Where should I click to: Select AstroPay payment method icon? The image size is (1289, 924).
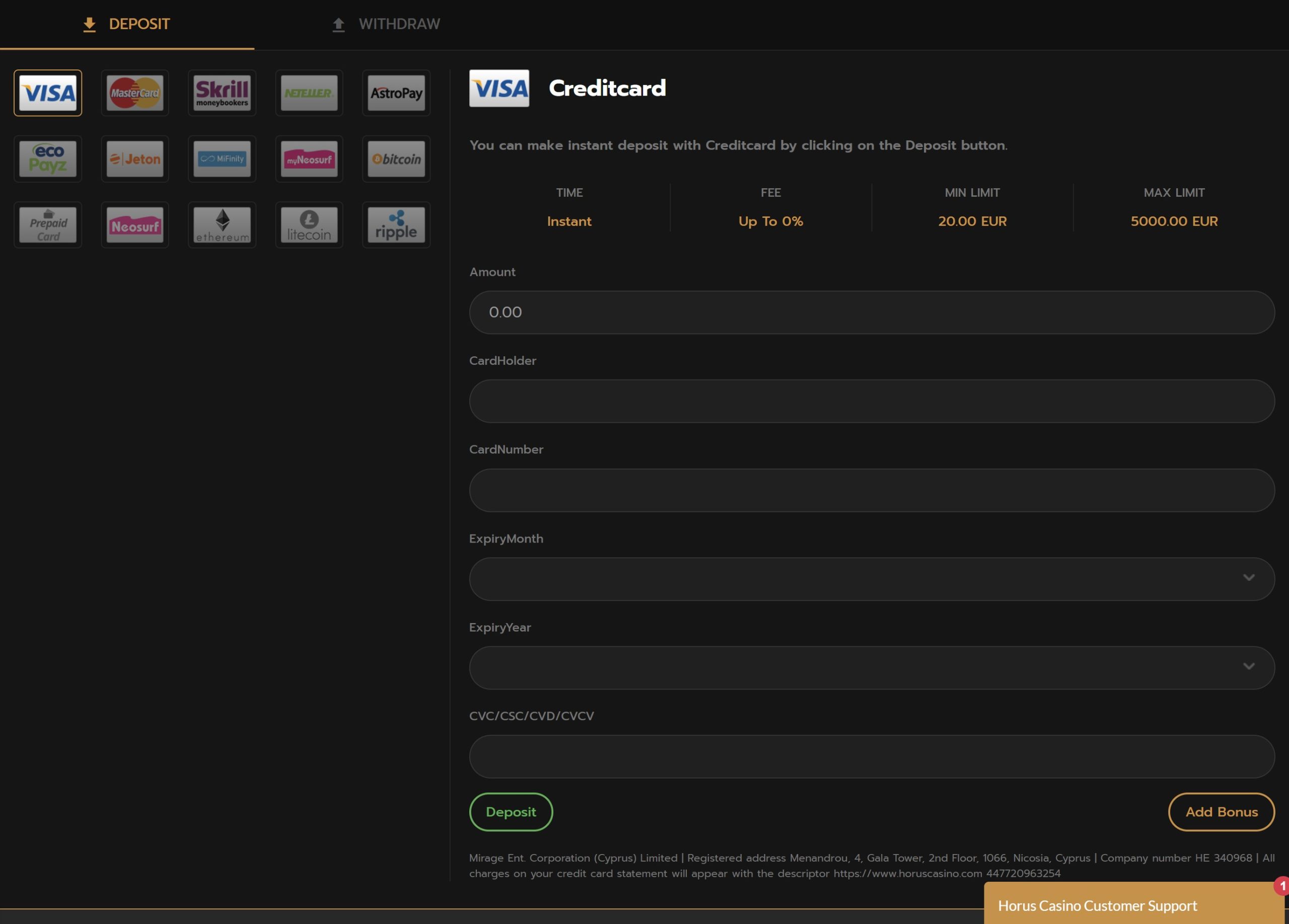click(x=397, y=91)
